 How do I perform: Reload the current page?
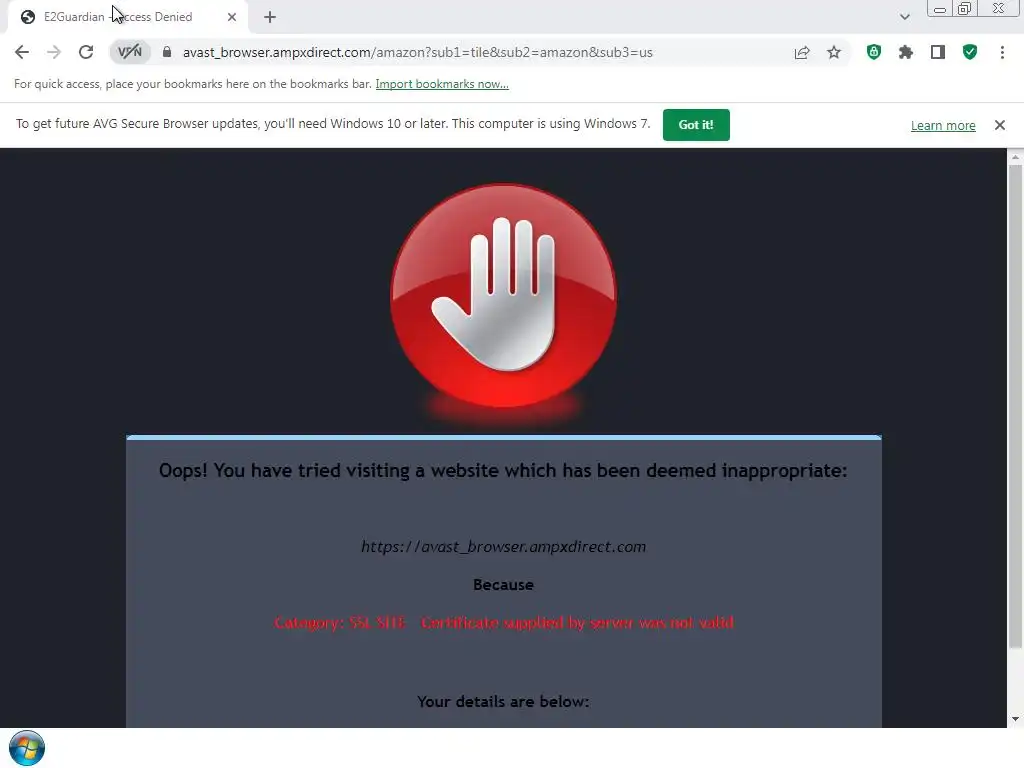click(86, 52)
